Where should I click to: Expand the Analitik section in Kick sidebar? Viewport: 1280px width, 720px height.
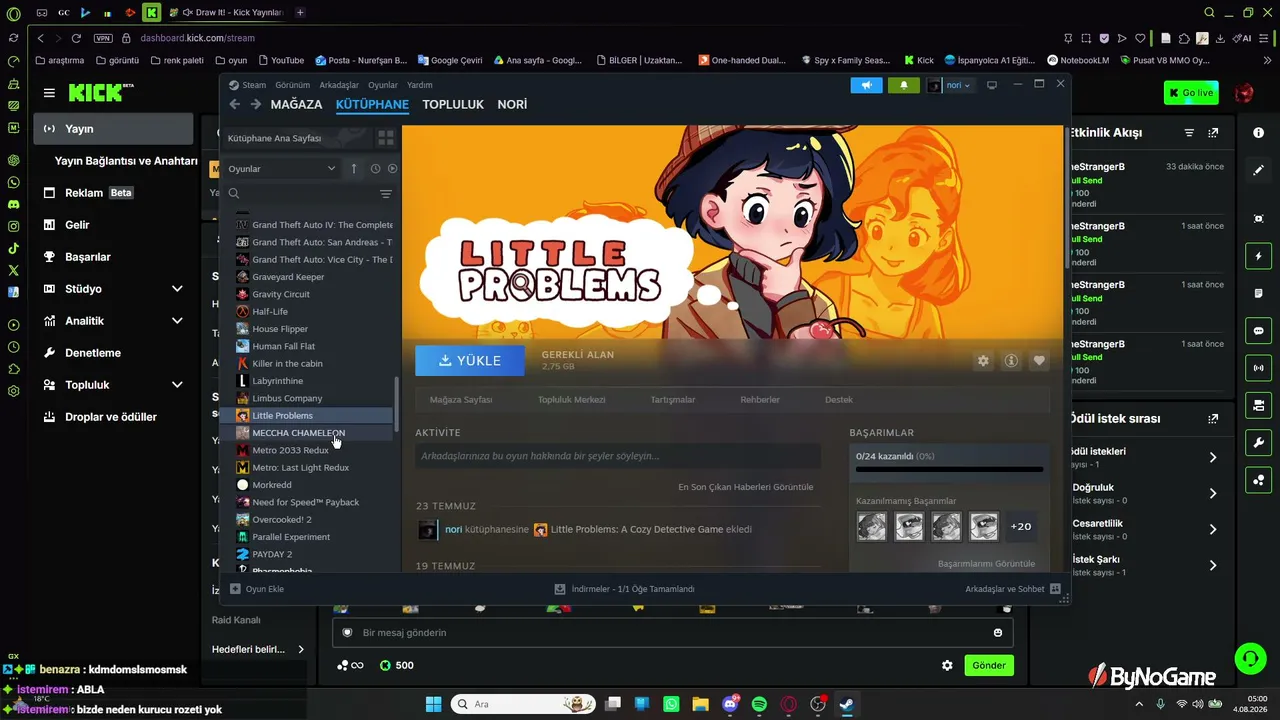click(177, 321)
